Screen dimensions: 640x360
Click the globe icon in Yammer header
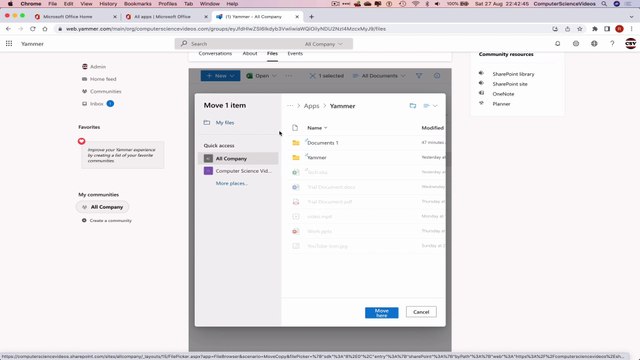594,44
